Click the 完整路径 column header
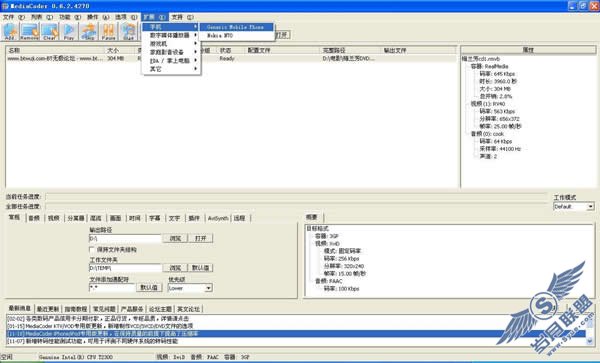The image size is (600, 363). [351, 50]
